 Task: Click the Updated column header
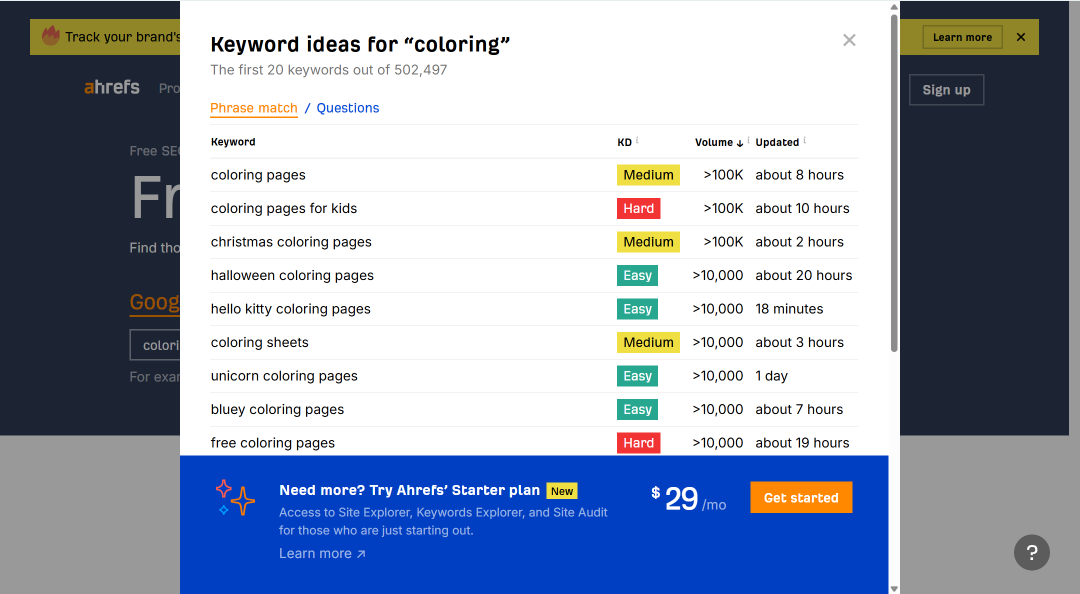pos(777,142)
